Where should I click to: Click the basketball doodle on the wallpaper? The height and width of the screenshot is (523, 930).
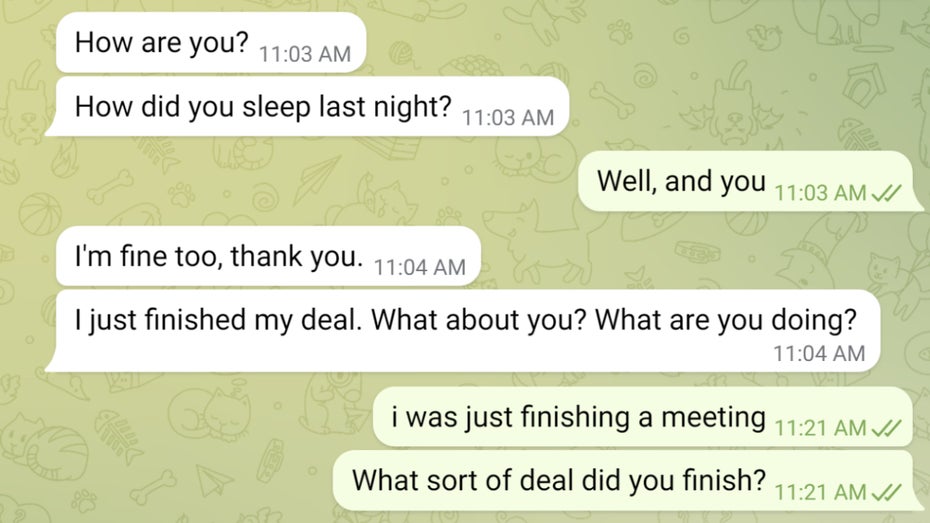(40, 213)
